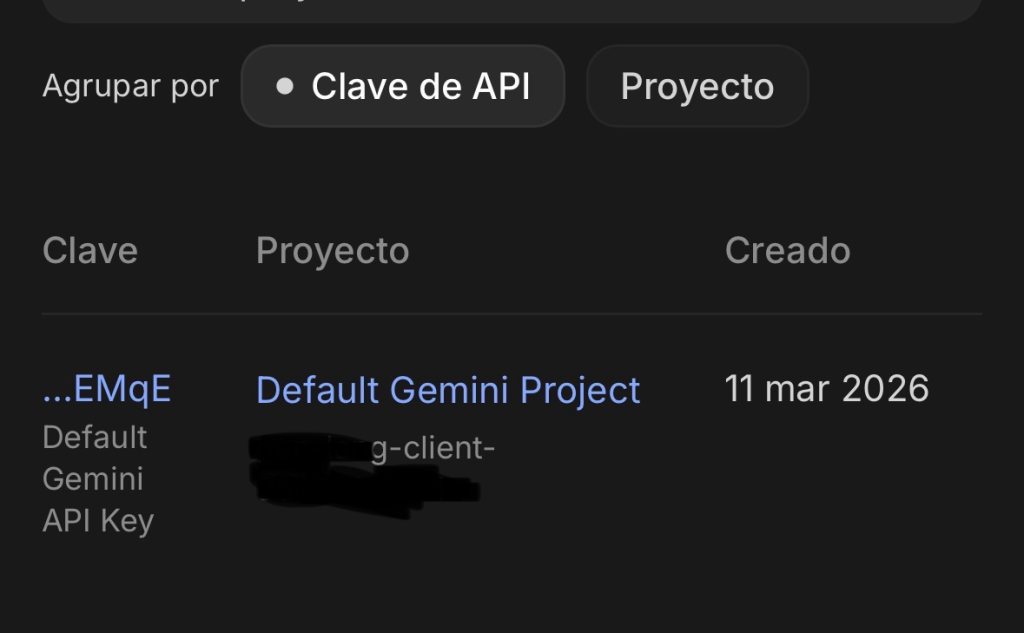The width and height of the screenshot is (1024, 633).
Task: Click the Clave column header
Action: (90, 250)
